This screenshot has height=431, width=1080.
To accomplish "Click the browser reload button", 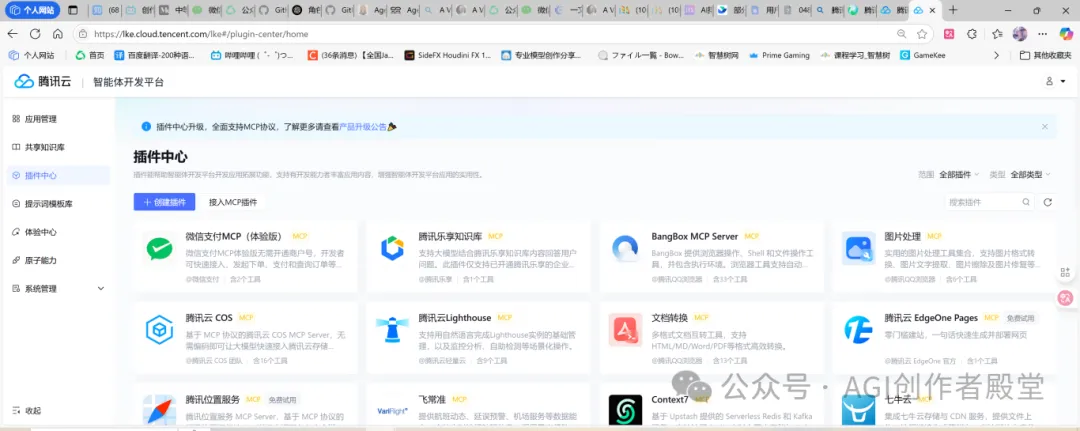I will [35, 34].
